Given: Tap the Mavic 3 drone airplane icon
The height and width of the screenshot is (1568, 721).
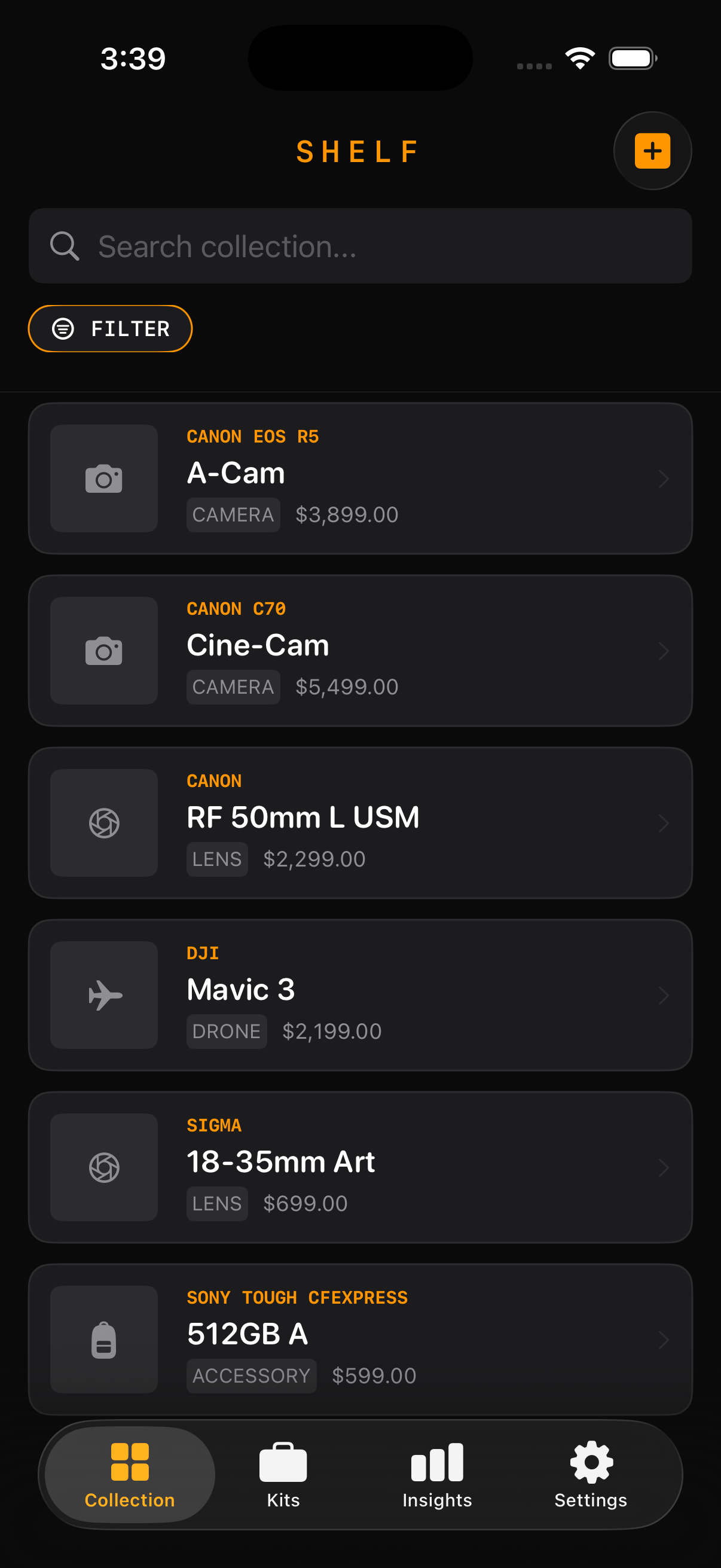Looking at the screenshot, I should tap(104, 995).
